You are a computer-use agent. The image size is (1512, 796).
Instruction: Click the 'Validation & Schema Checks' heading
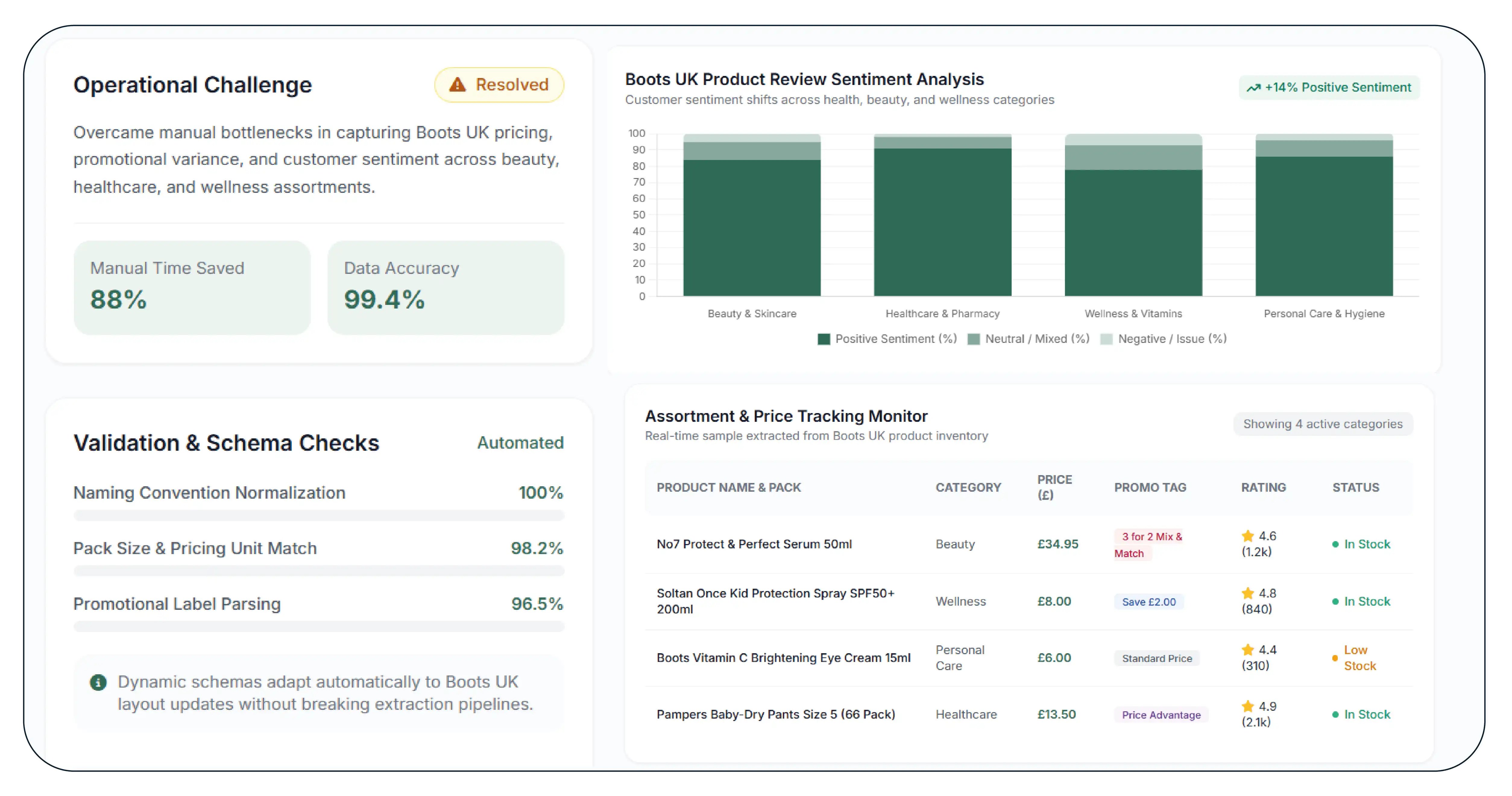coord(226,443)
